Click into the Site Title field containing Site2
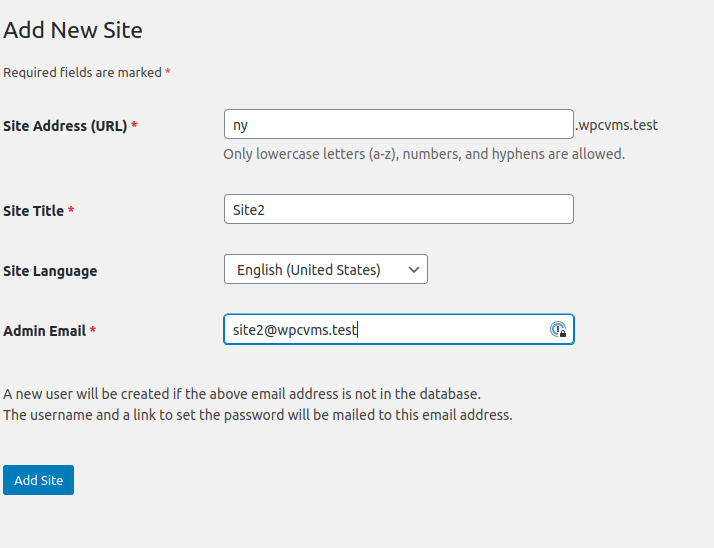This screenshot has width=714, height=548. (x=398, y=210)
